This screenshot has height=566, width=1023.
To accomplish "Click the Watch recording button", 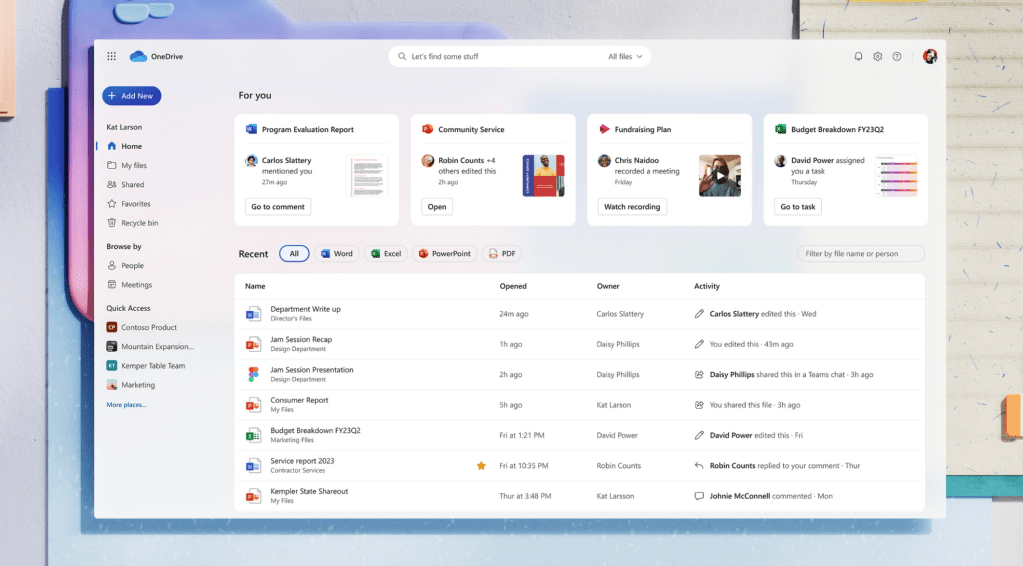I will coord(632,207).
